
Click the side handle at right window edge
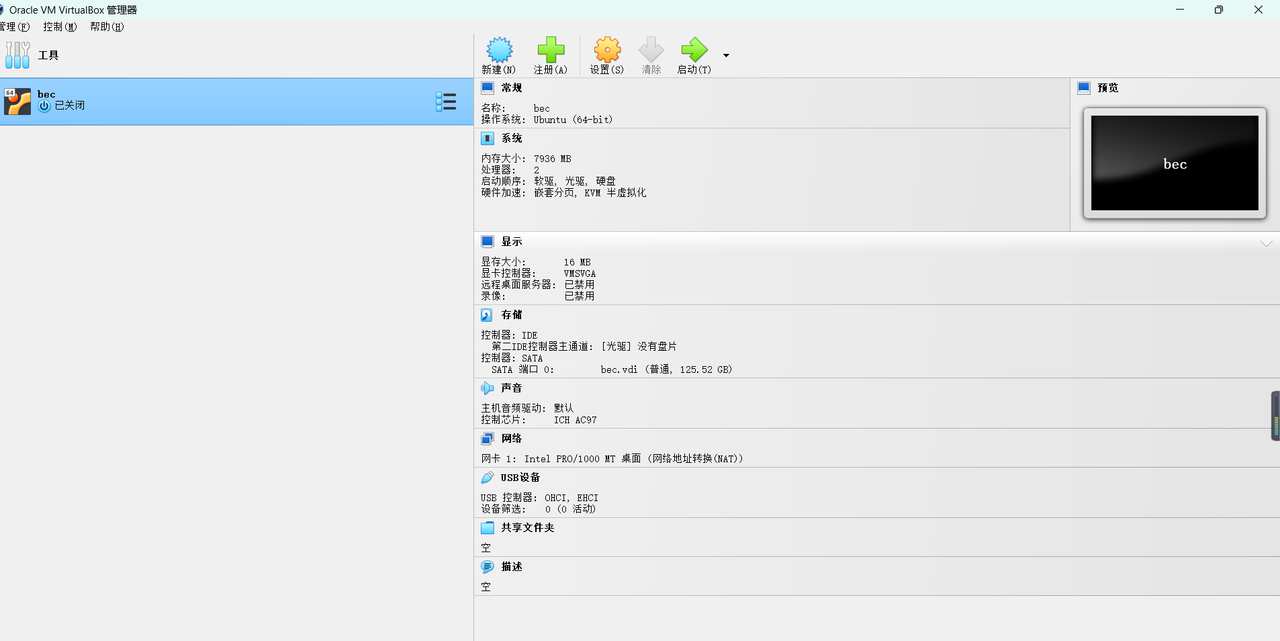[1275, 415]
